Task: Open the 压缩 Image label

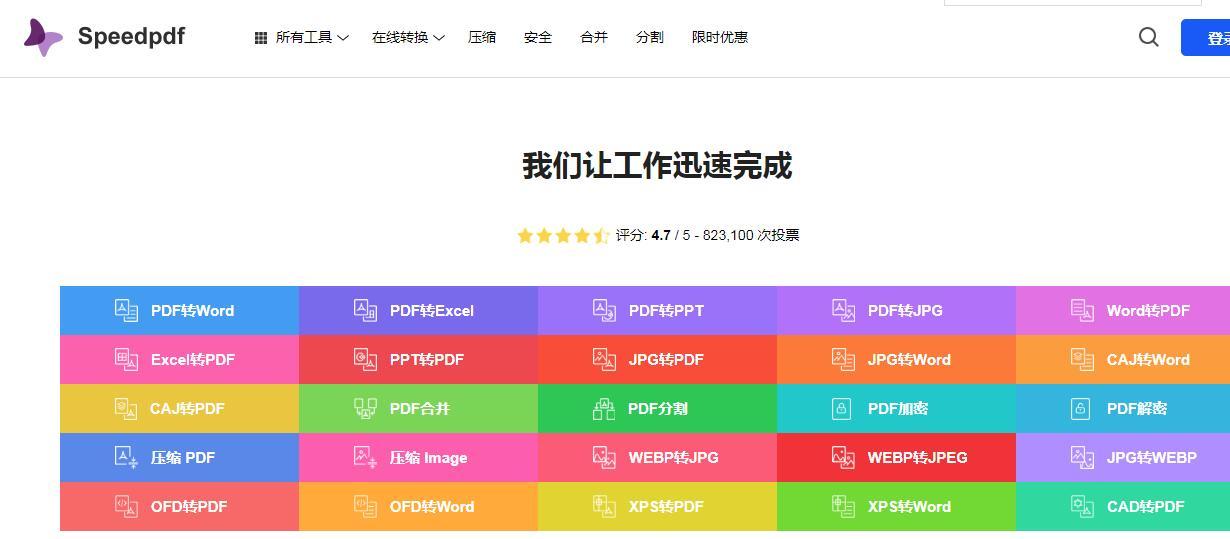Action: 429,458
